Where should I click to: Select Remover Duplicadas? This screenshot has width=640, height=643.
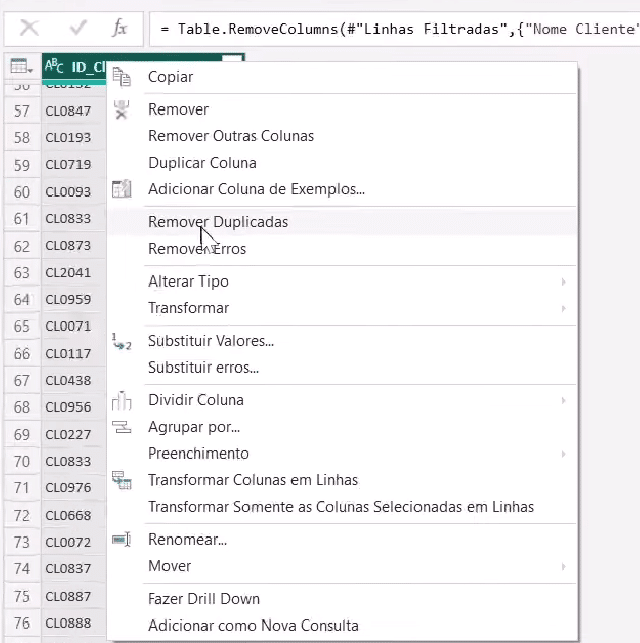click(x=218, y=222)
